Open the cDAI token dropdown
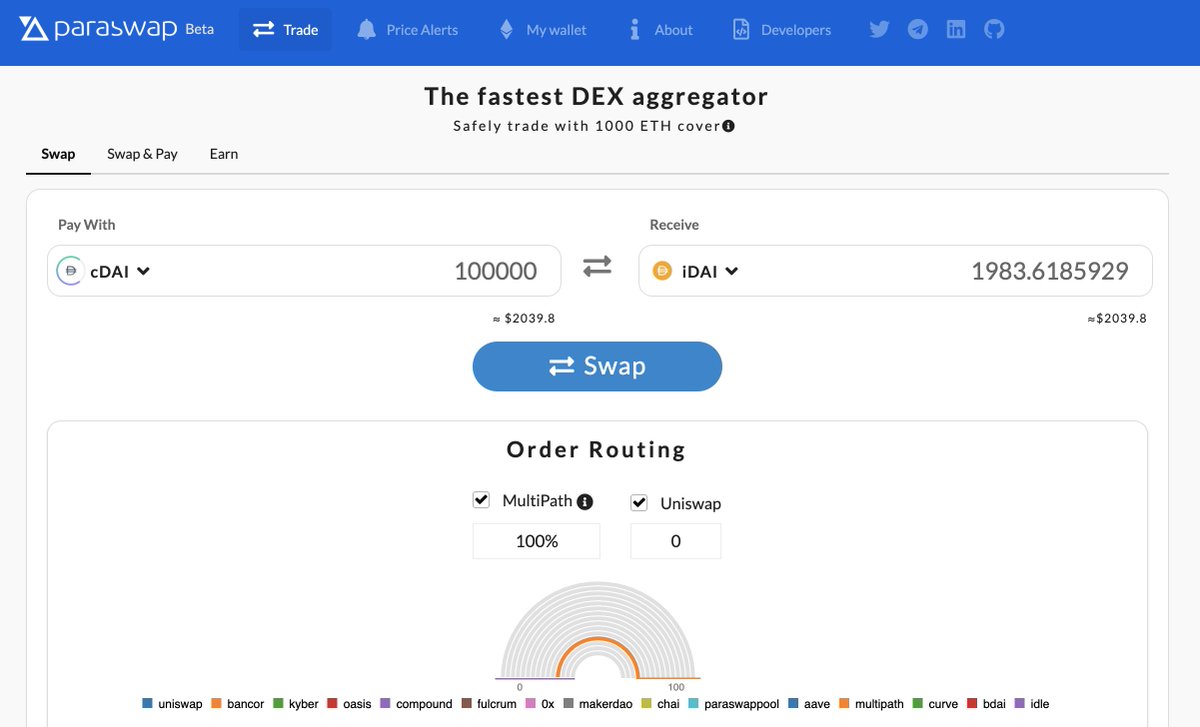 pos(120,271)
